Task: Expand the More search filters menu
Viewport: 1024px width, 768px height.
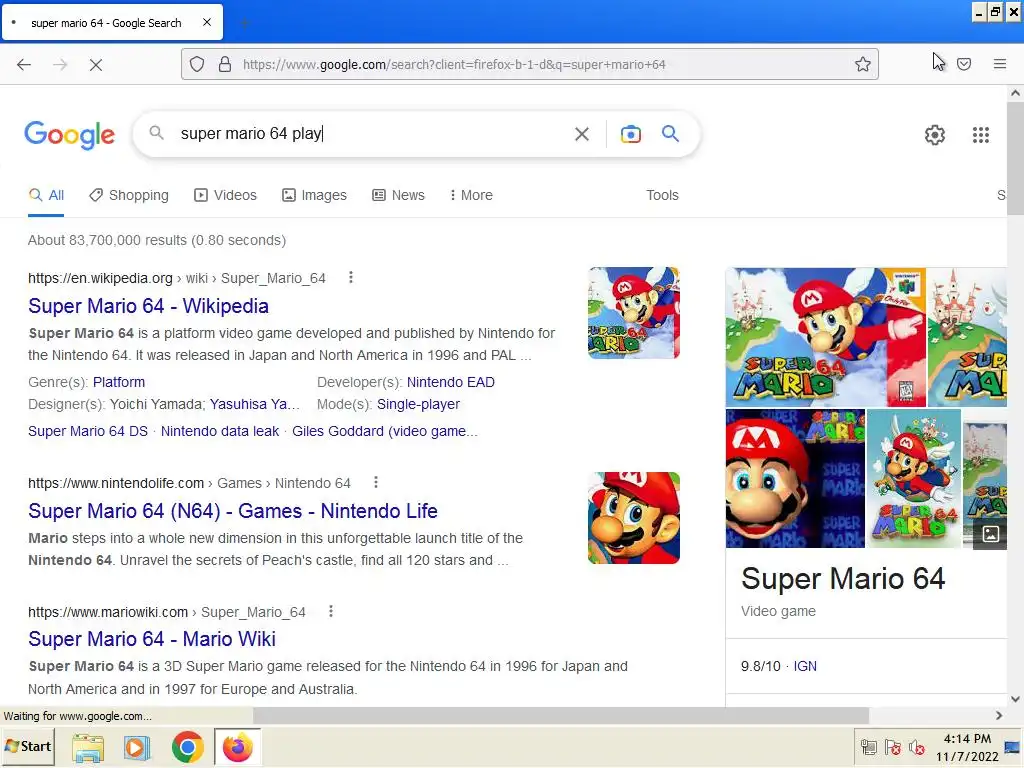Action: (471, 195)
